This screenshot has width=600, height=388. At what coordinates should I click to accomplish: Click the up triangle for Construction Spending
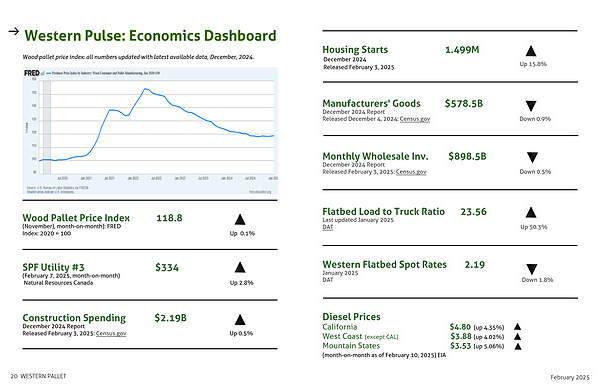click(x=240, y=320)
